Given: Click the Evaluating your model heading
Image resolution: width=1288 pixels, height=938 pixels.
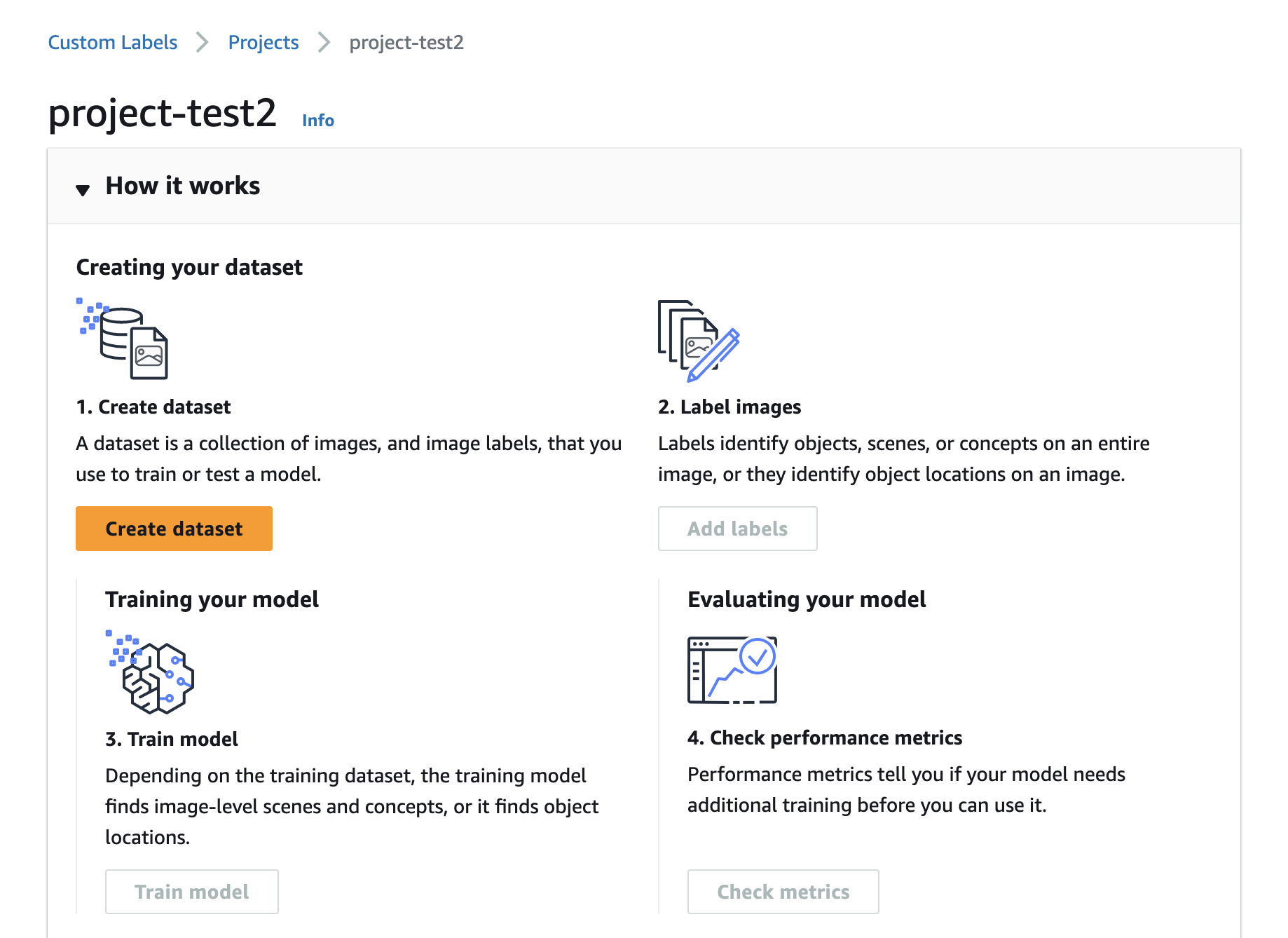Looking at the screenshot, I should (x=807, y=599).
